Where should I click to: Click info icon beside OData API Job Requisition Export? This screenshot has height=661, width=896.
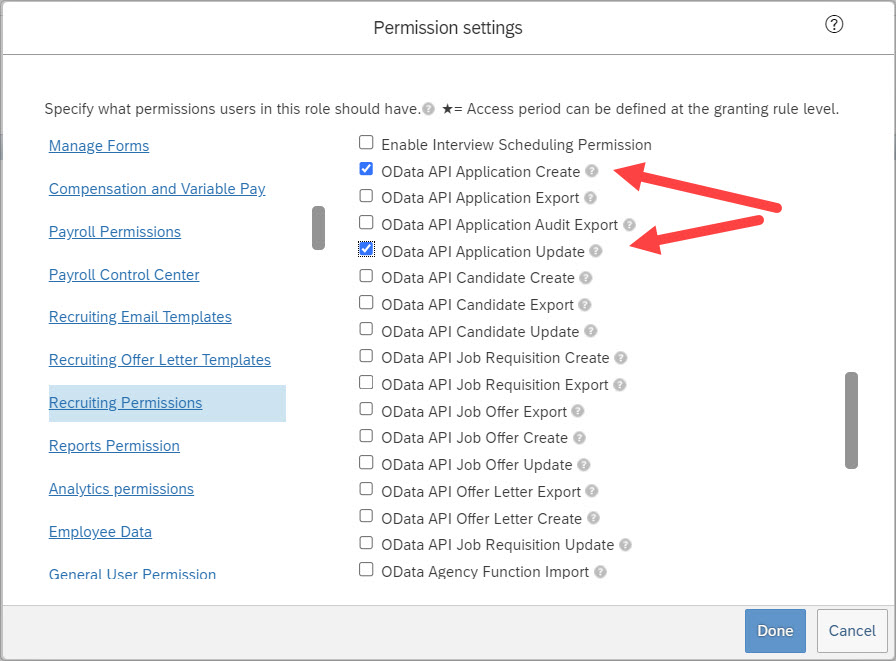620,384
